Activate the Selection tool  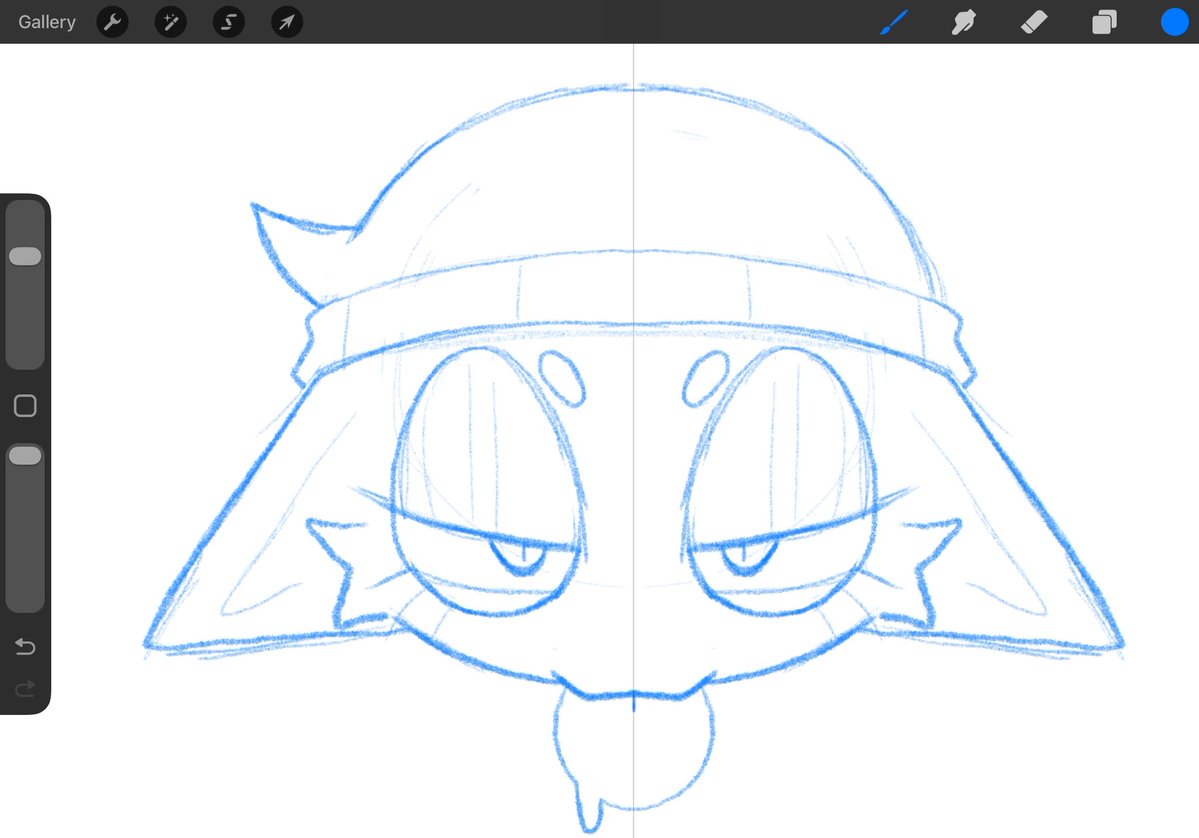coord(229,22)
